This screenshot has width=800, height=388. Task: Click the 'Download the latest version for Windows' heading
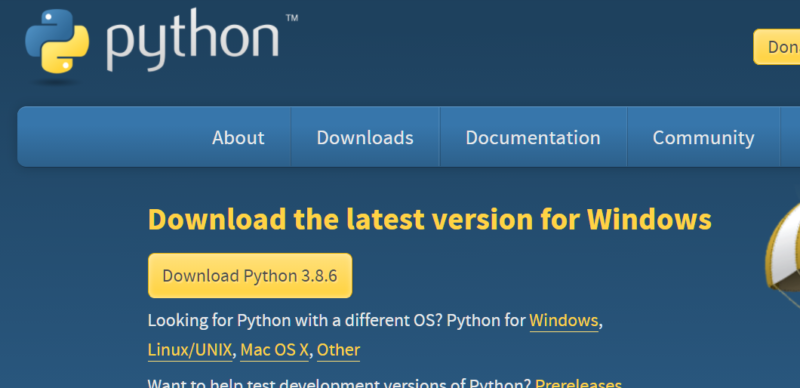[430, 220]
